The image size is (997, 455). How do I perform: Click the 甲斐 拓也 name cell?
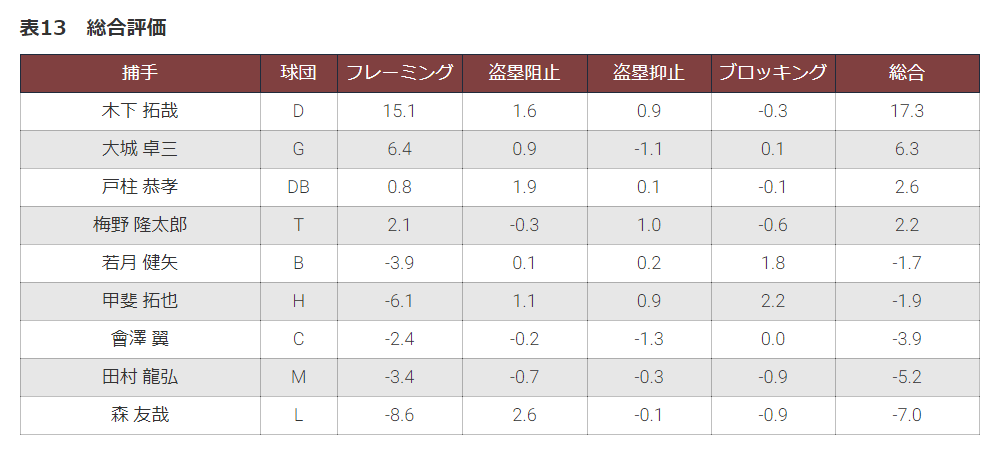(140, 301)
